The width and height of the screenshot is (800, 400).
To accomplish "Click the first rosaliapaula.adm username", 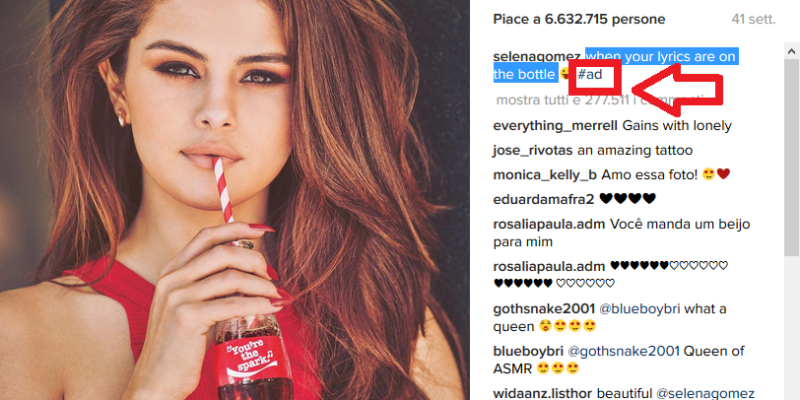I will [x=549, y=224].
